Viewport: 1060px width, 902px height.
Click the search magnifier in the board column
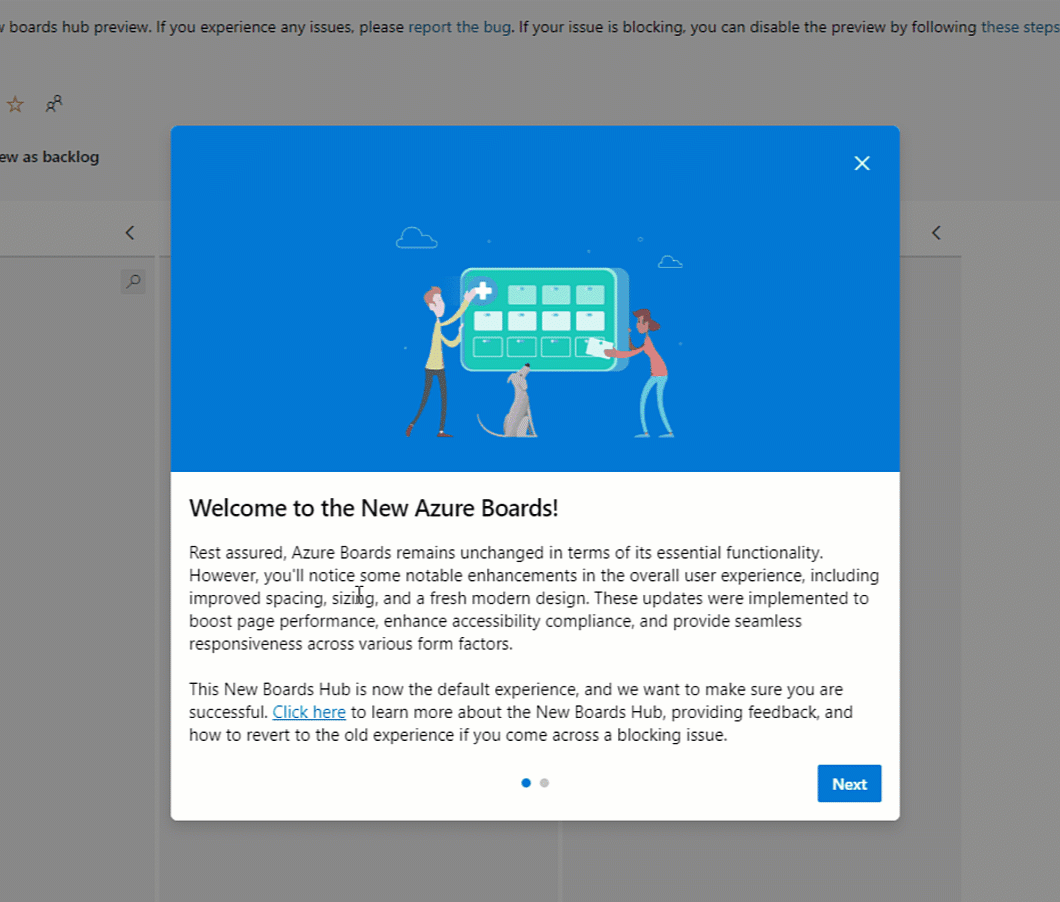tap(133, 282)
